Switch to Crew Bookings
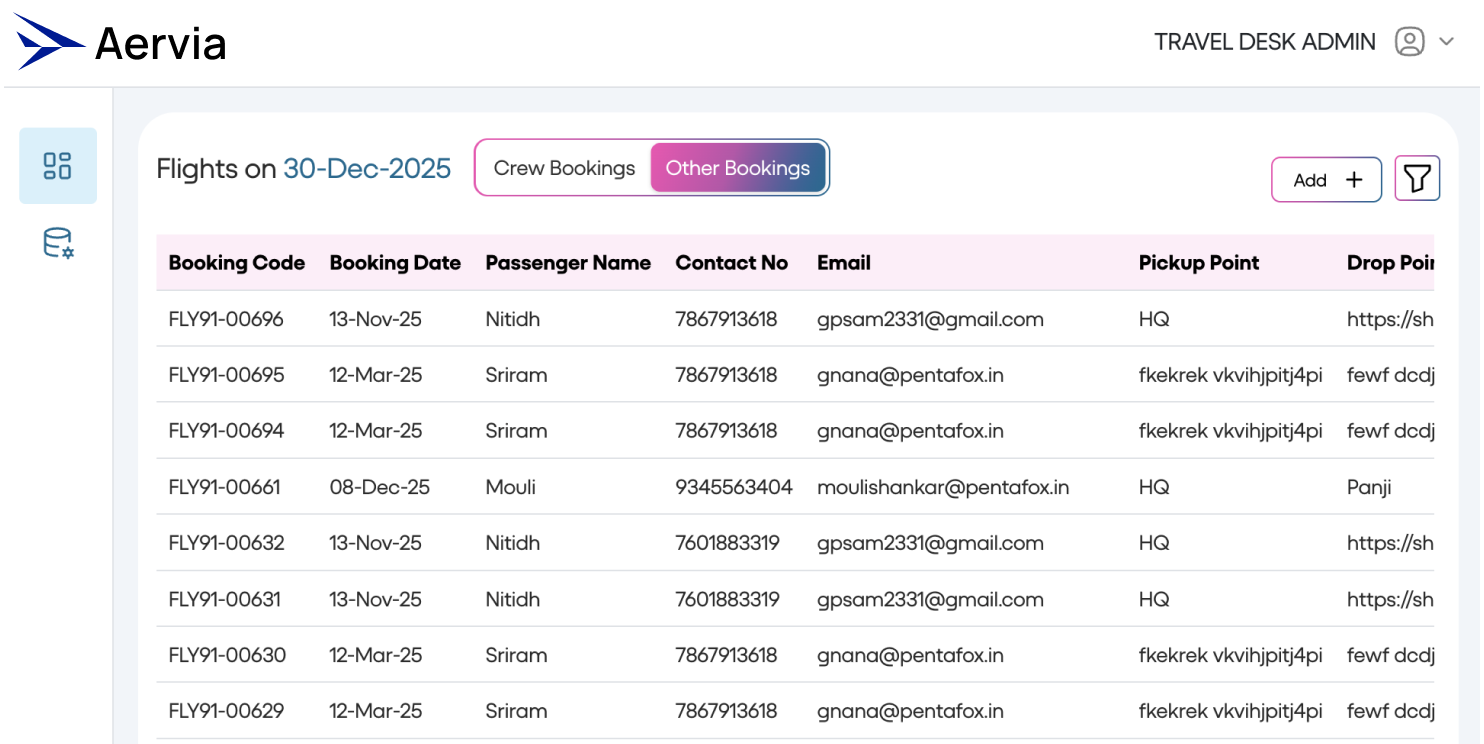This screenshot has width=1484, height=744. 564,167
